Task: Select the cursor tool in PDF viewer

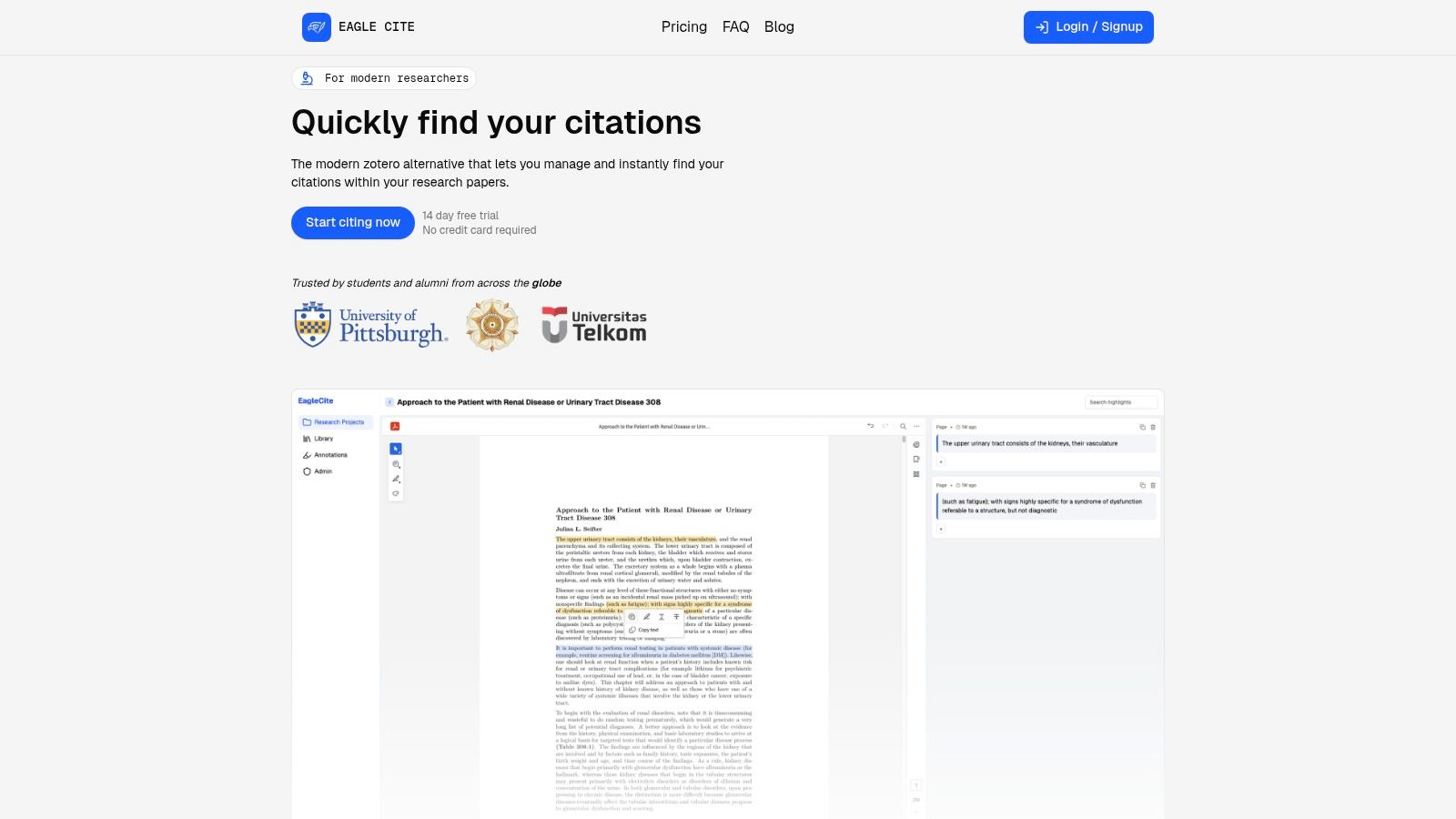Action: click(x=396, y=449)
